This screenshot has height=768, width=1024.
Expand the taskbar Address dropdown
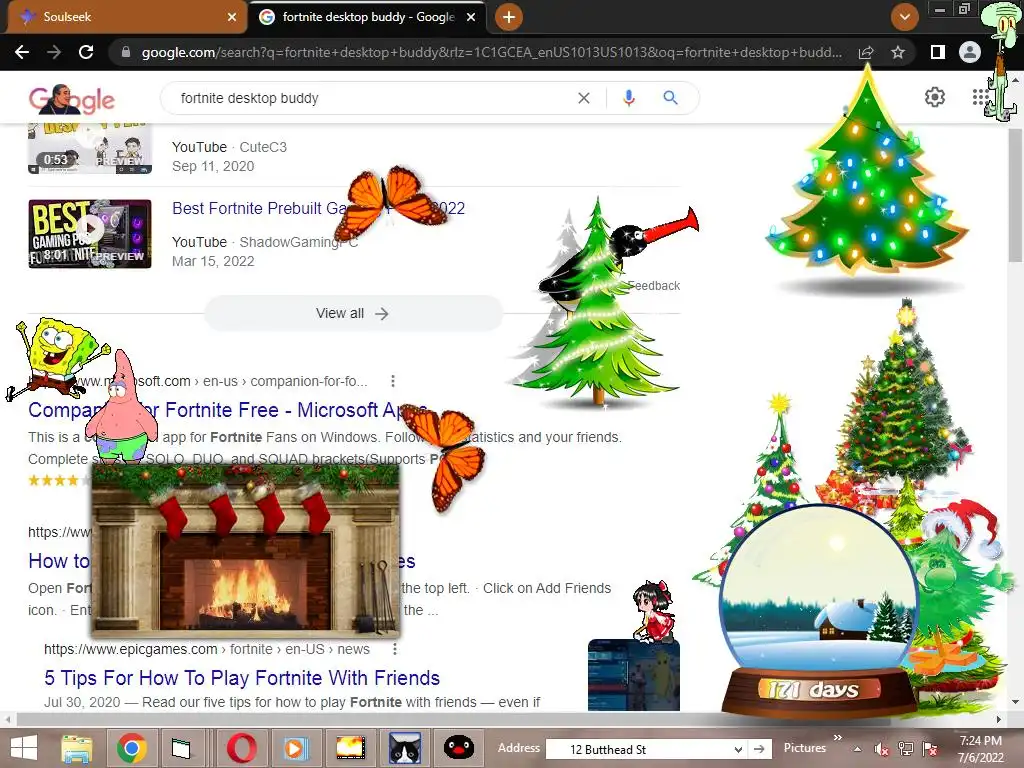click(x=738, y=749)
